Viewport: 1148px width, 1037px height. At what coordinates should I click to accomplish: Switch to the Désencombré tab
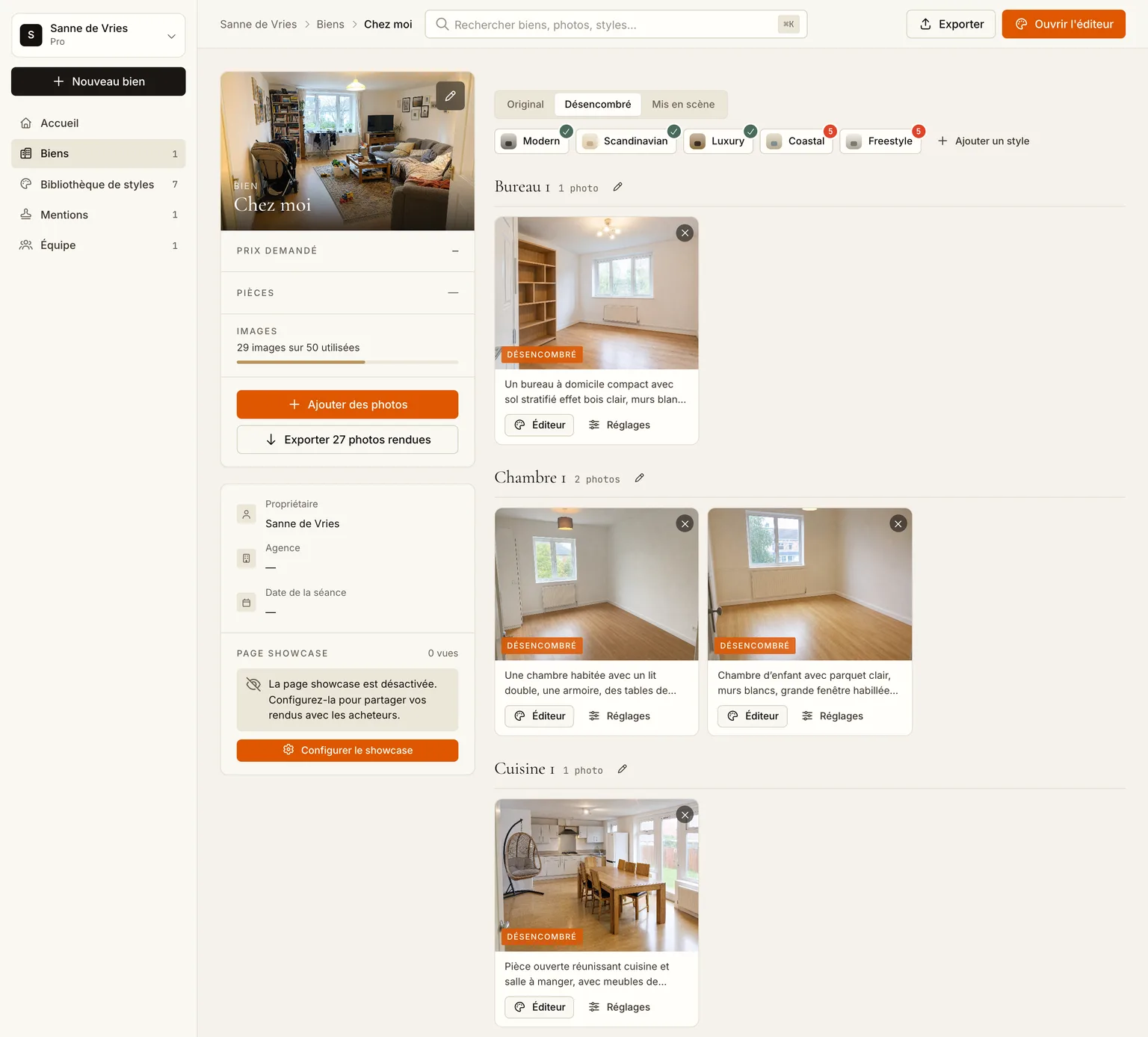(598, 104)
